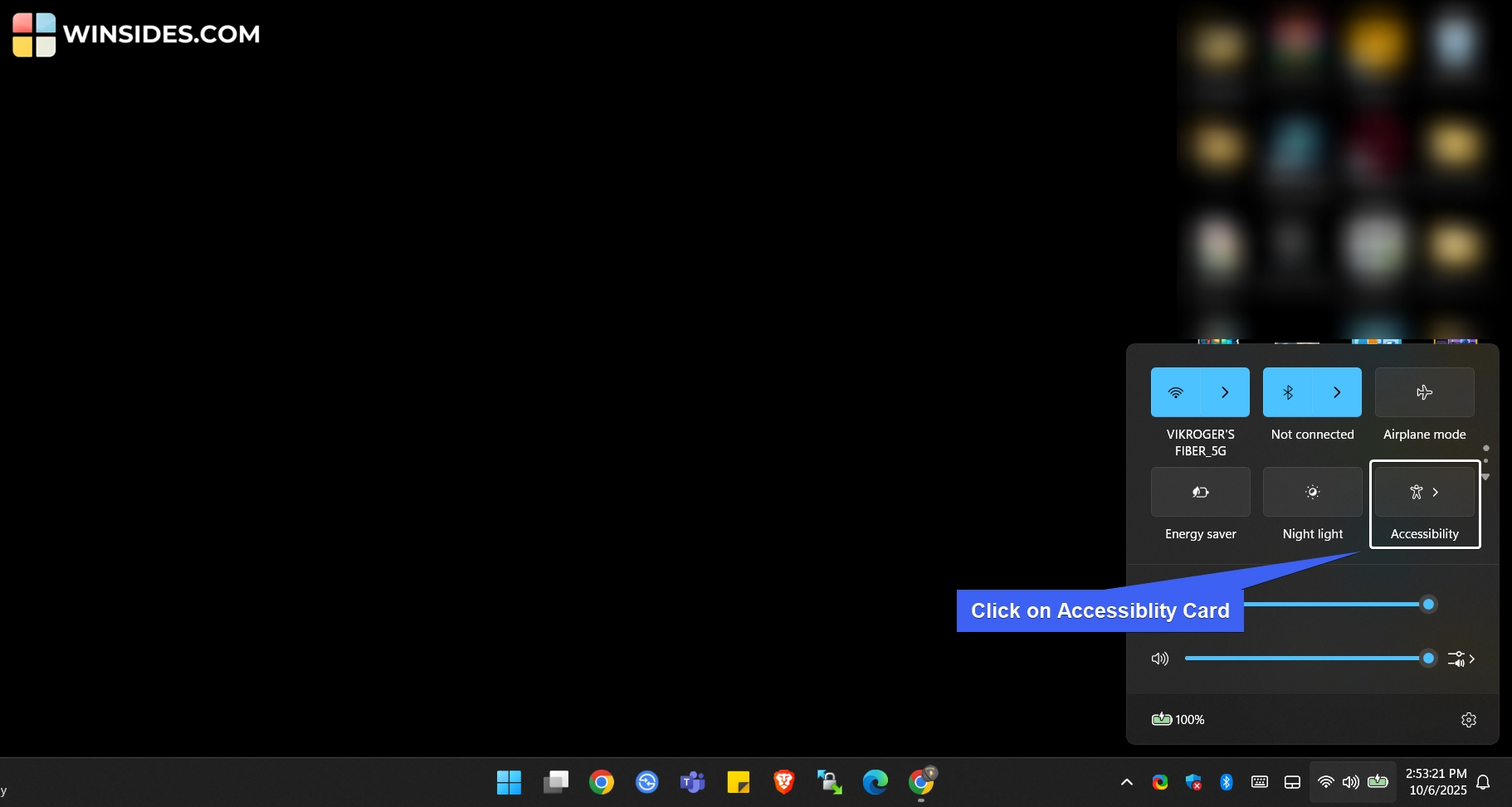
Task: Toggle Bluetooth in quick settings panel
Action: [1288, 392]
